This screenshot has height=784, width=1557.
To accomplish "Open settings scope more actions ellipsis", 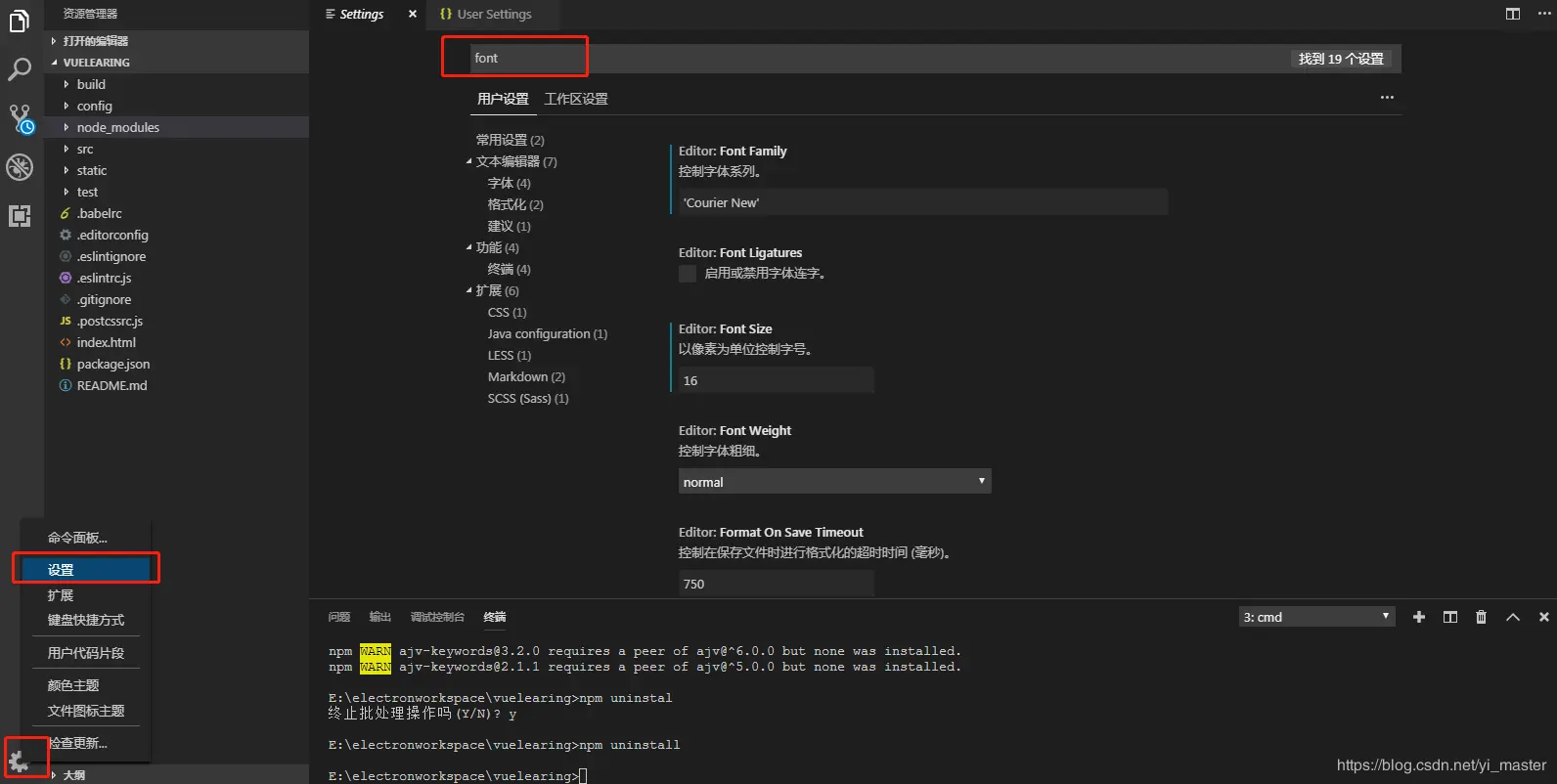I will 1387,98.
